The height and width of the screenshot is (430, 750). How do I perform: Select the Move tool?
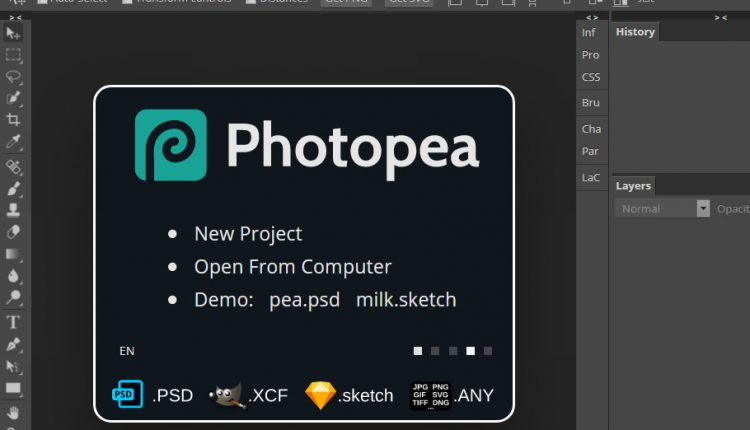coord(14,33)
